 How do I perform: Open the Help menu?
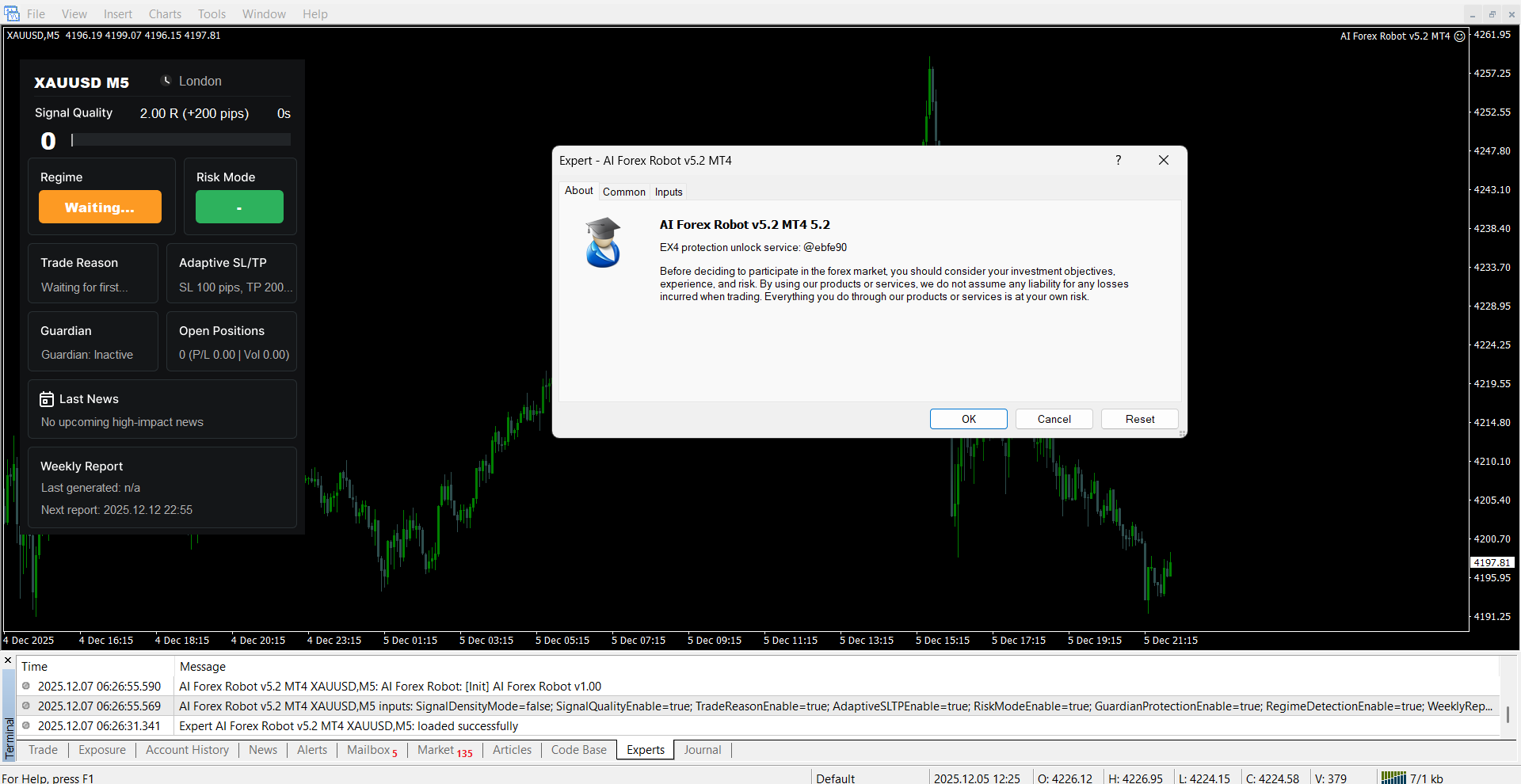[x=314, y=14]
